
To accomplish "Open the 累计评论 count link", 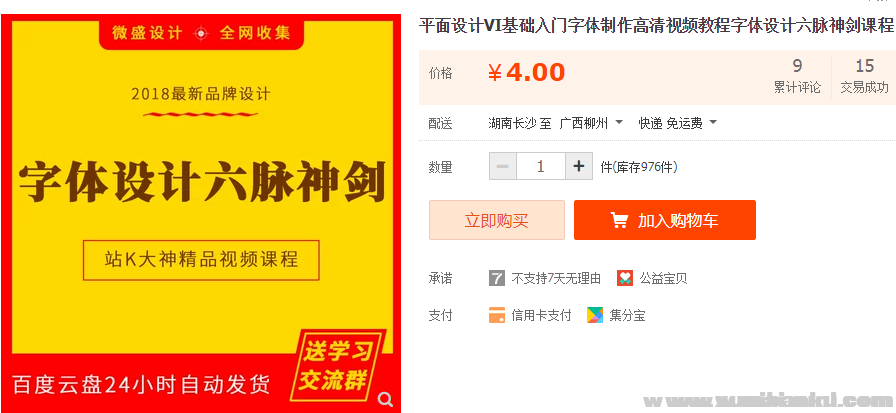I will click(797, 77).
